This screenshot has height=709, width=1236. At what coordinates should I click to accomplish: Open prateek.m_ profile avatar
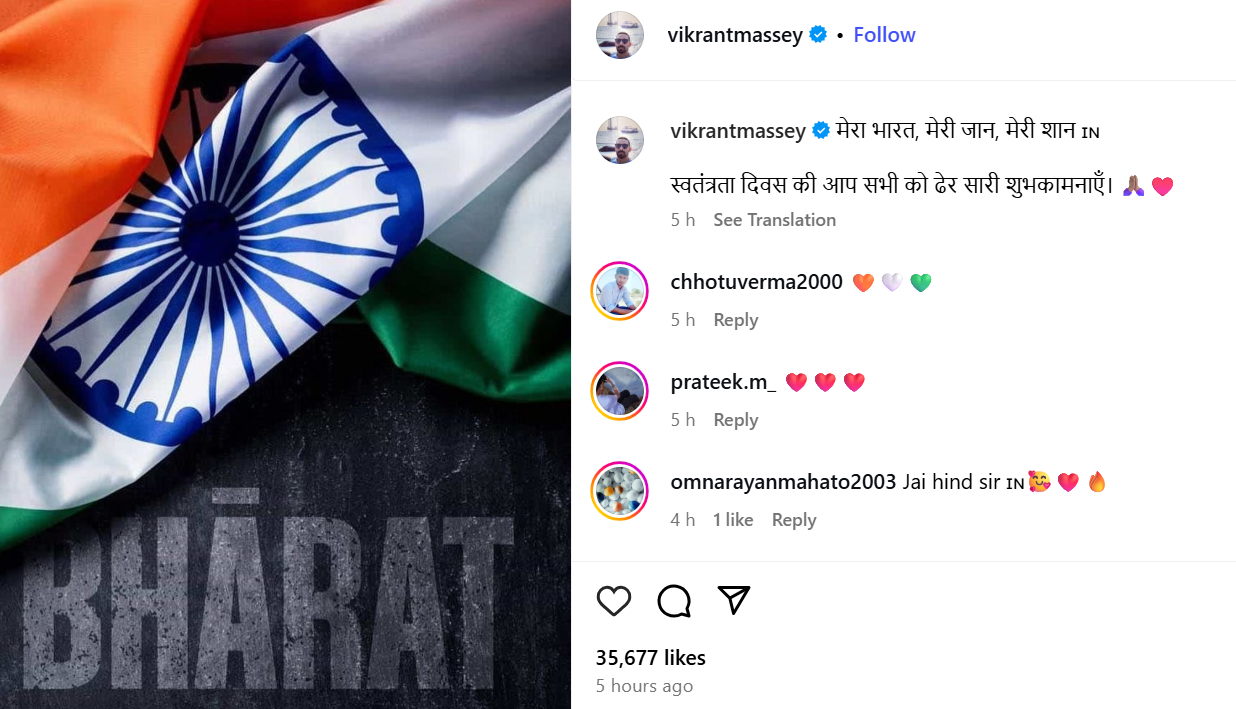(620, 391)
